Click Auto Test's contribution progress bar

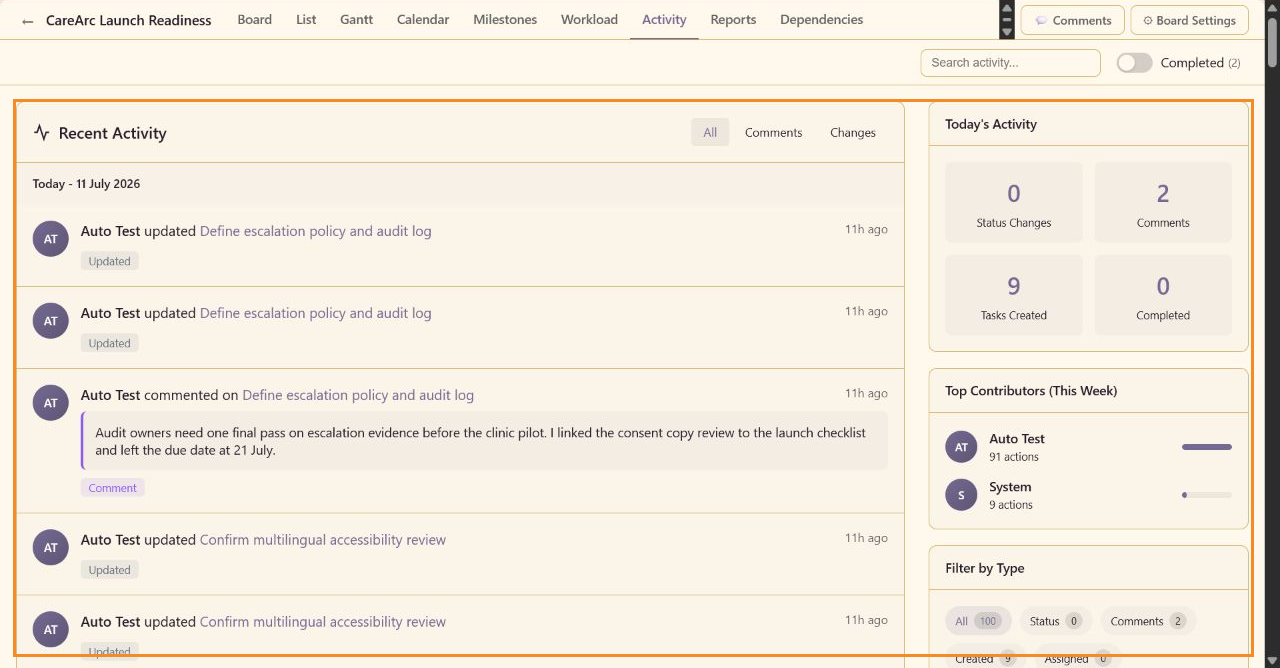click(1207, 447)
